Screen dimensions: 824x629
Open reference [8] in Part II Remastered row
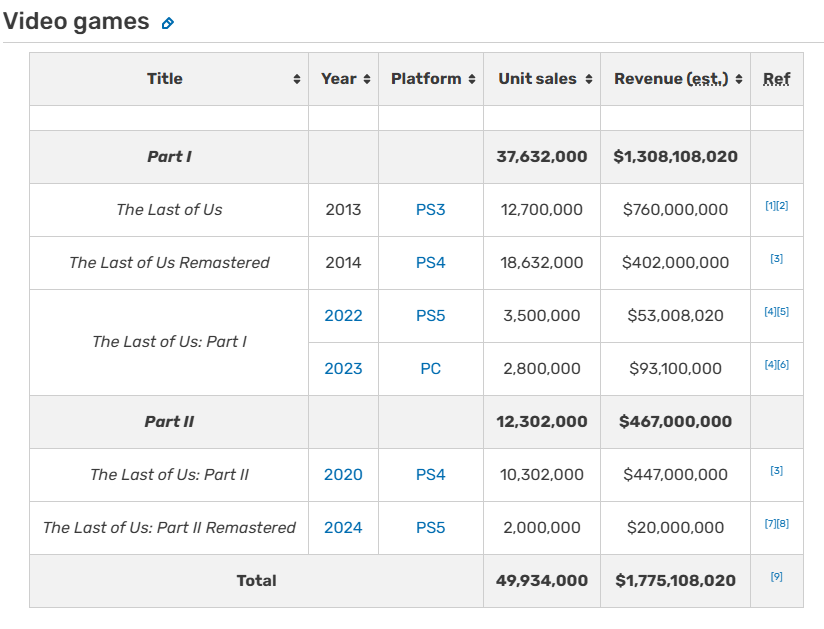[783, 523]
